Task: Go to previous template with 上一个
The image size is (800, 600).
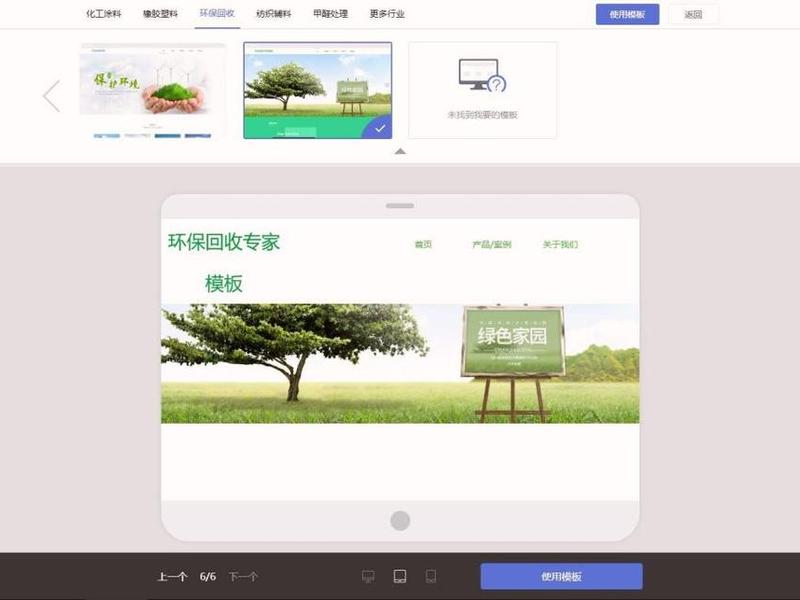Action: pos(172,577)
